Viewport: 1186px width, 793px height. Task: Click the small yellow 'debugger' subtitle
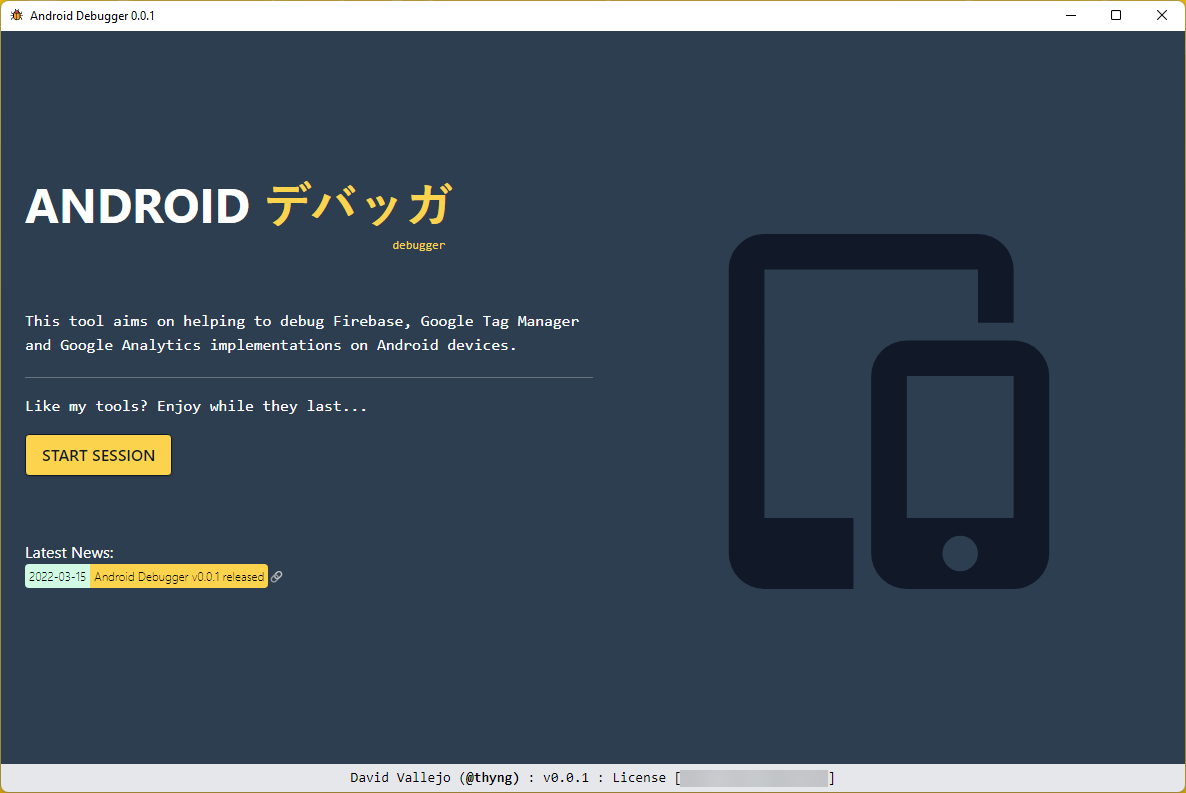(x=418, y=245)
